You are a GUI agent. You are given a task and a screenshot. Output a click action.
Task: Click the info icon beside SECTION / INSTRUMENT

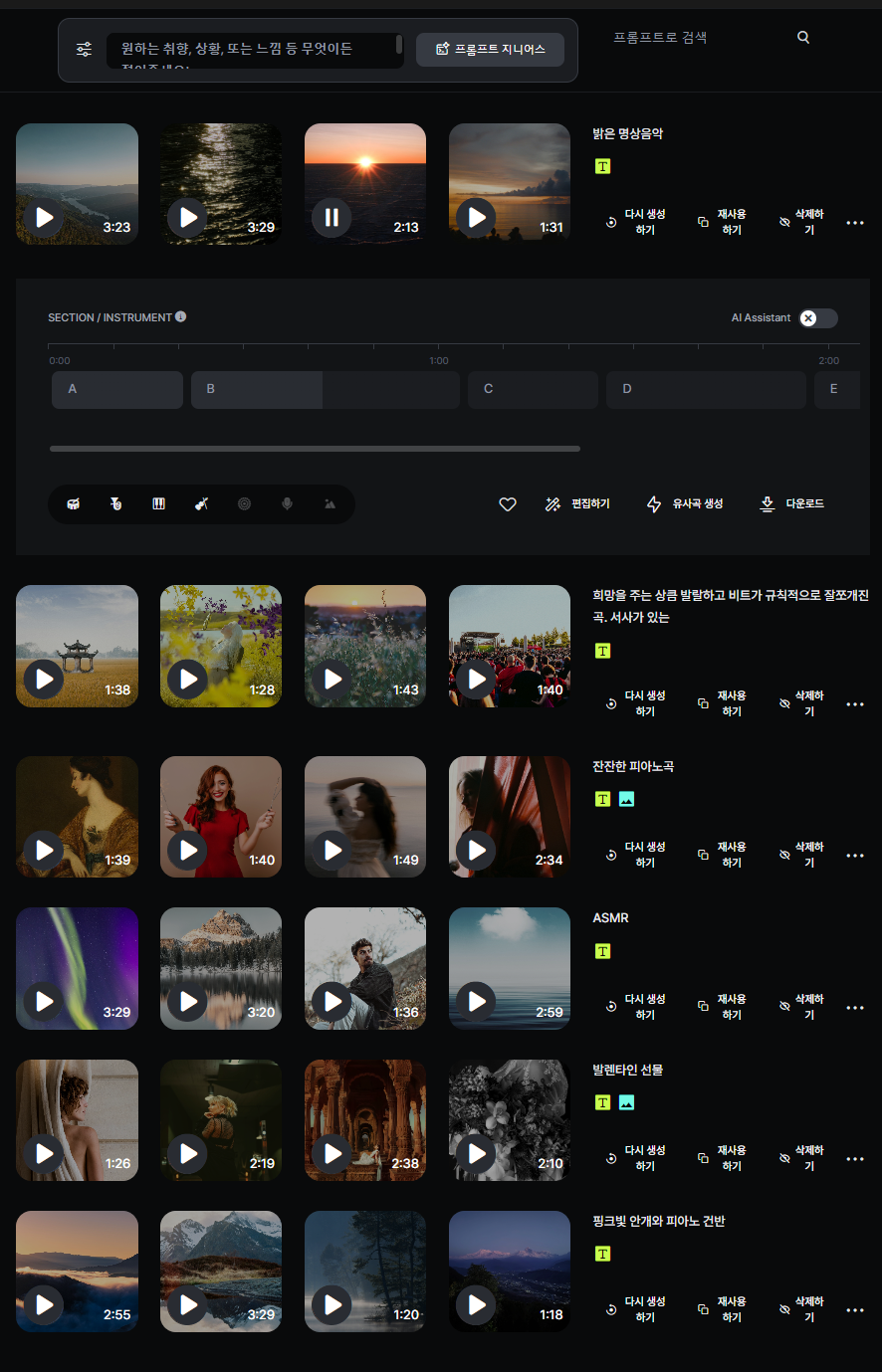click(x=181, y=317)
